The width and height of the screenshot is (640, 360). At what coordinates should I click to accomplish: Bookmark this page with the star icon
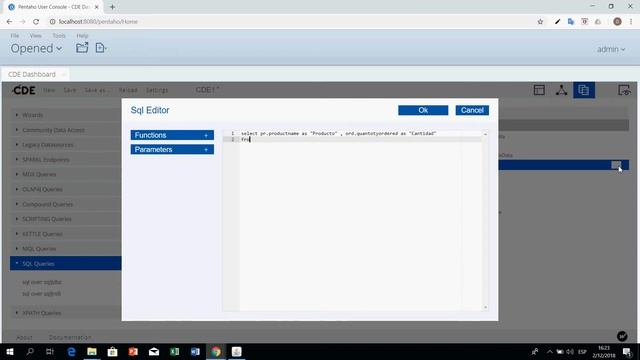pos(540,22)
